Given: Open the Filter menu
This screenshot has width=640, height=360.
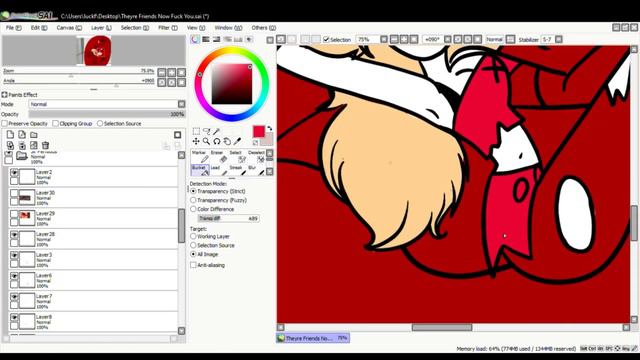Looking at the screenshot, I should click(167, 28).
